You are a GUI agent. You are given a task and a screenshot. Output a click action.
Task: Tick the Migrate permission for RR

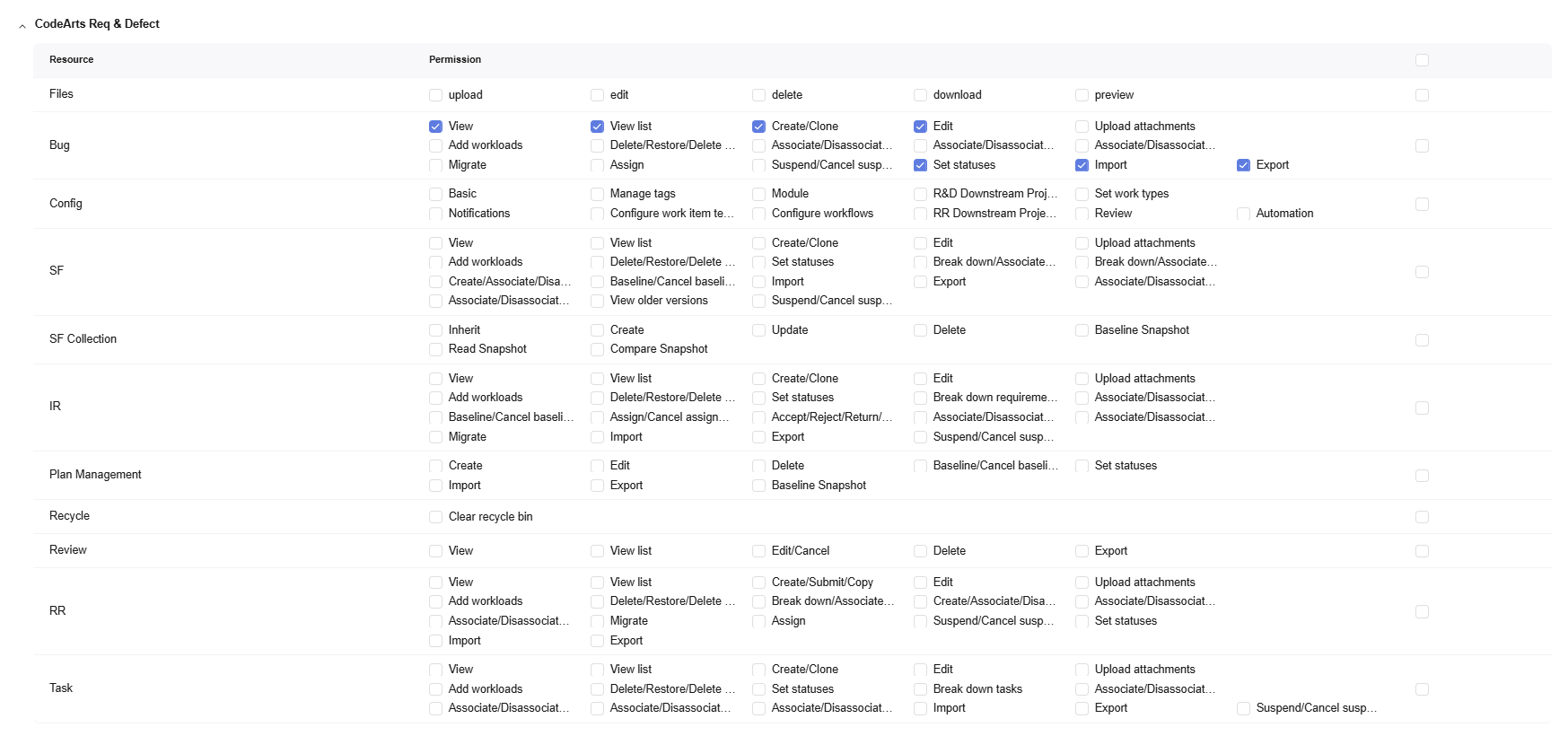597,621
